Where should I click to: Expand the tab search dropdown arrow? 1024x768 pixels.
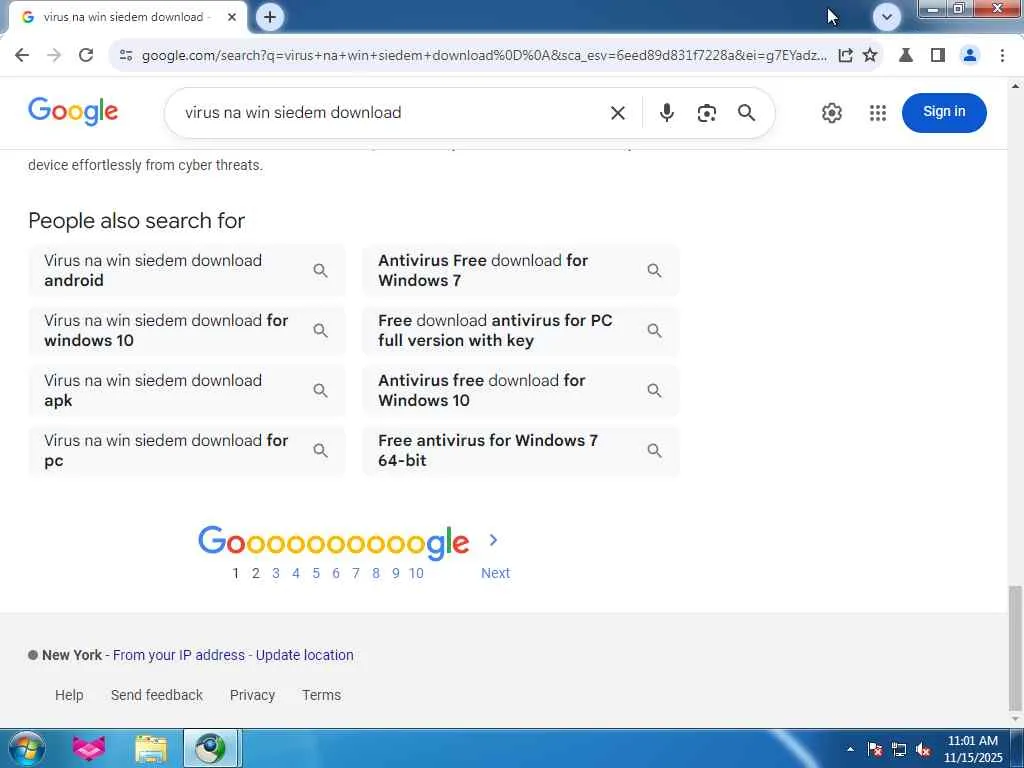click(886, 17)
